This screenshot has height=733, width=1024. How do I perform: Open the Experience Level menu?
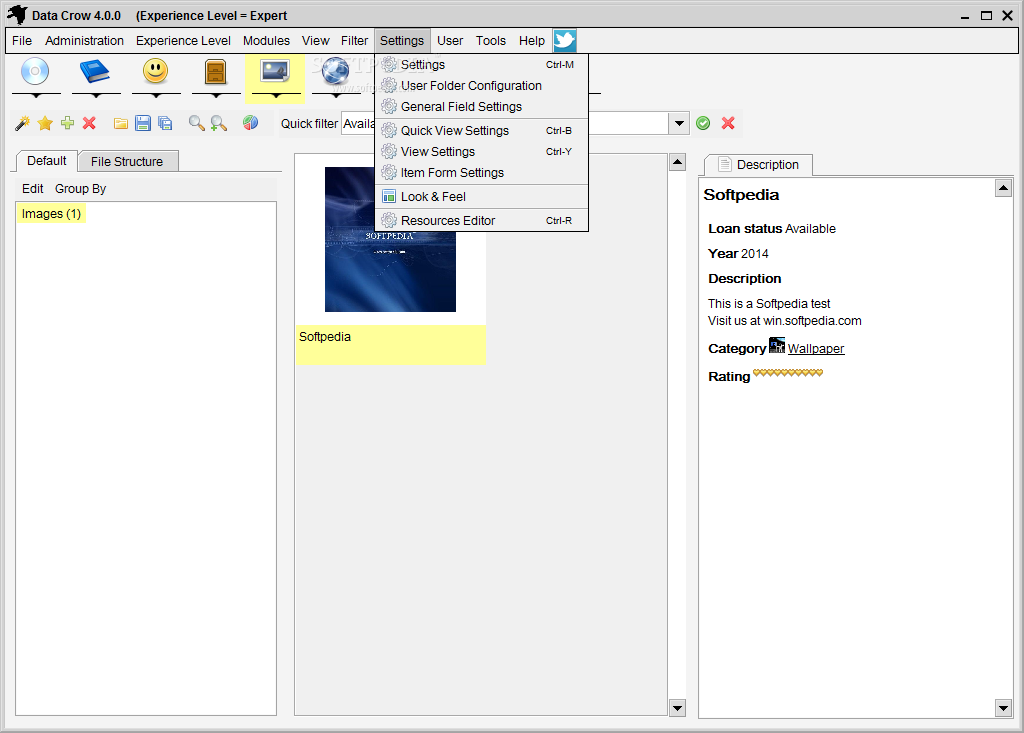(x=183, y=41)
